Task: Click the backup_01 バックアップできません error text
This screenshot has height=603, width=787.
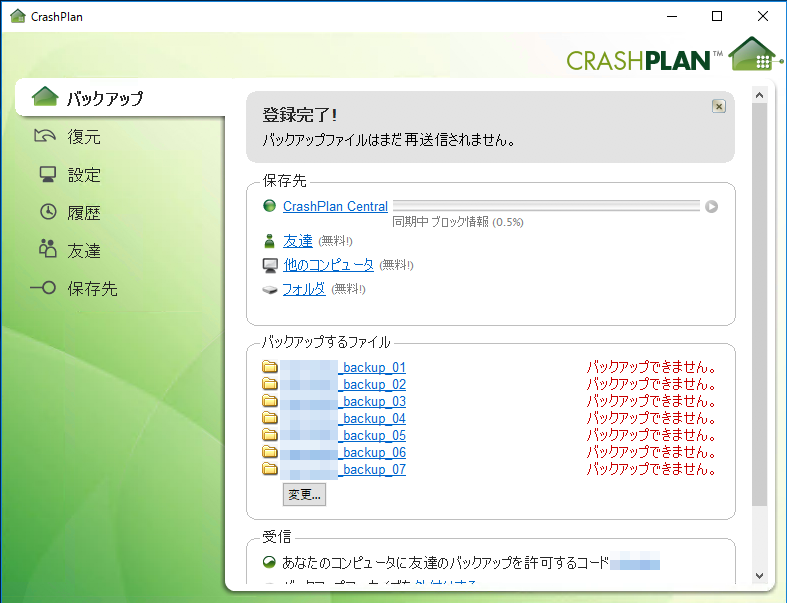Action: pyautogui.click(x=651, y=367)
